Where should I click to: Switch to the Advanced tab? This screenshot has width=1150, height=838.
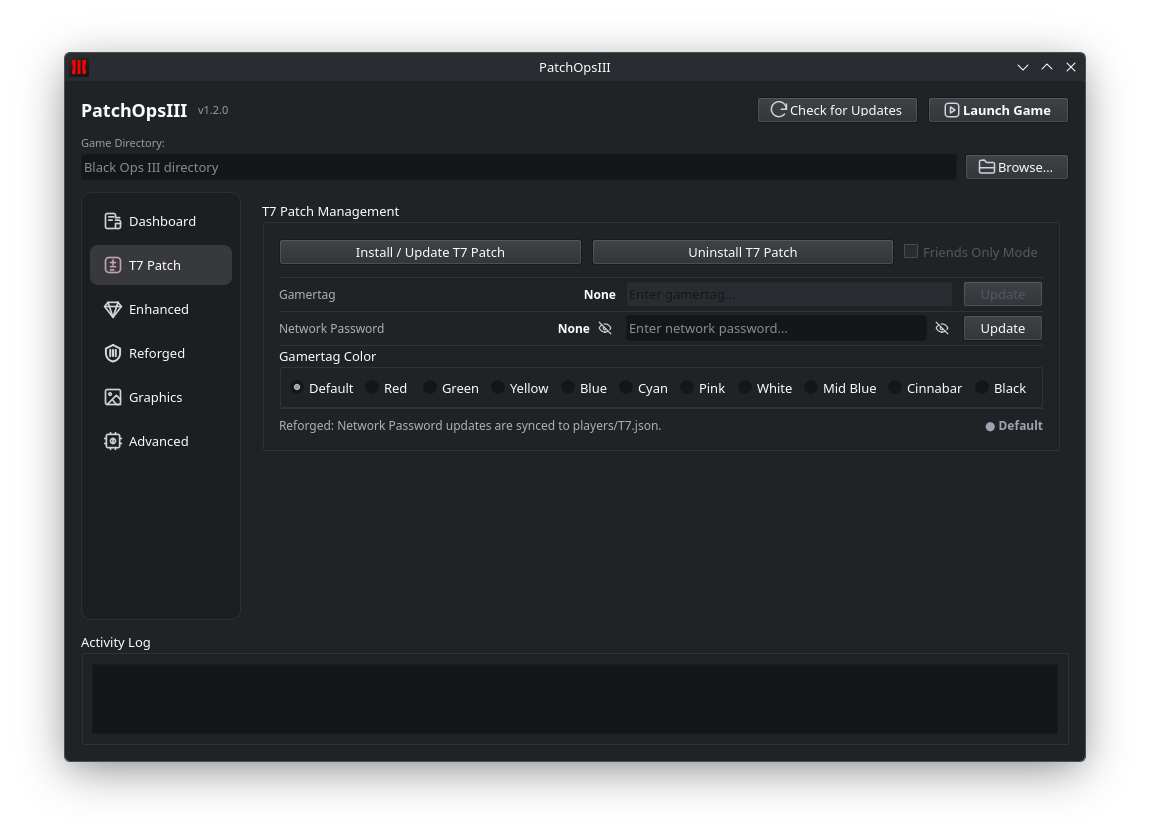tap(161, 441)
